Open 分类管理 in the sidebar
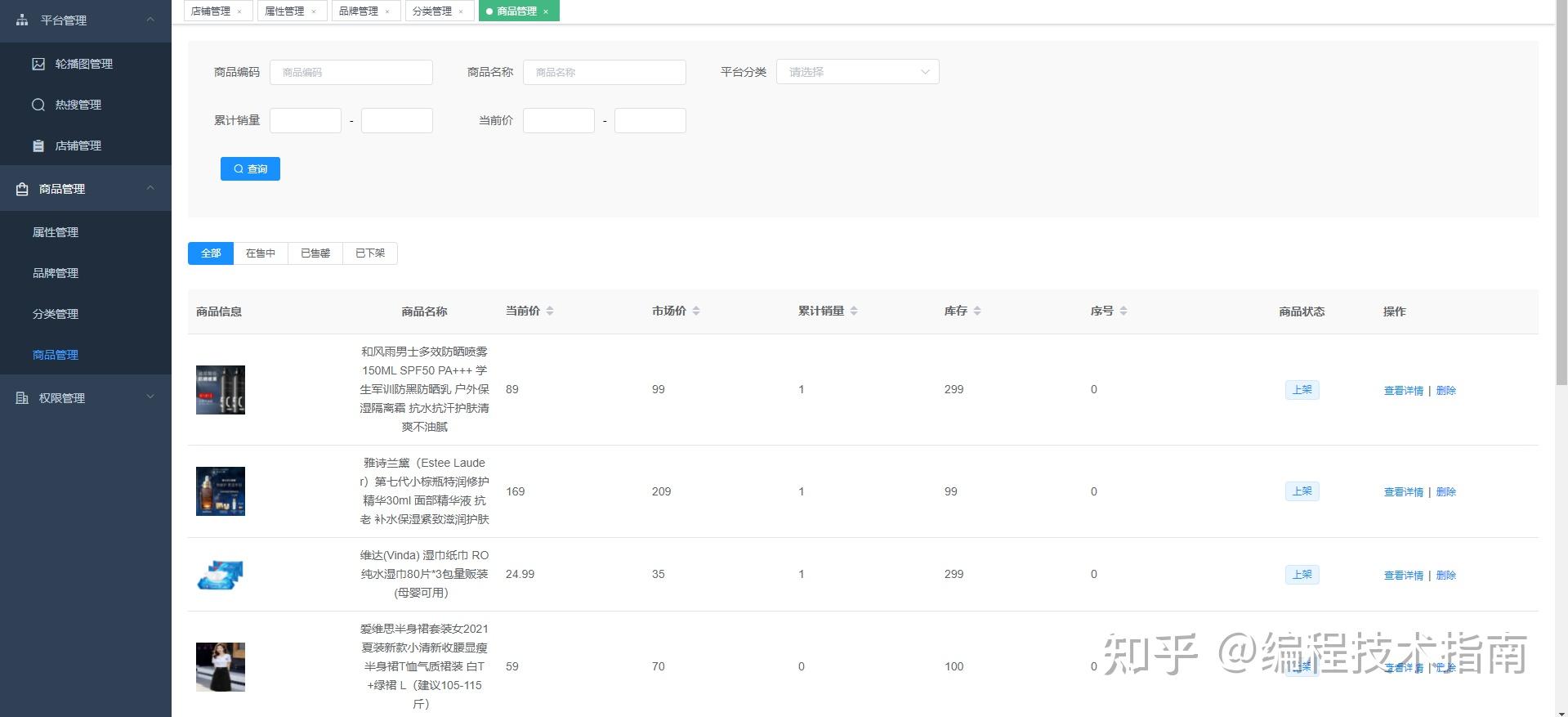 (x=86, y=314)
